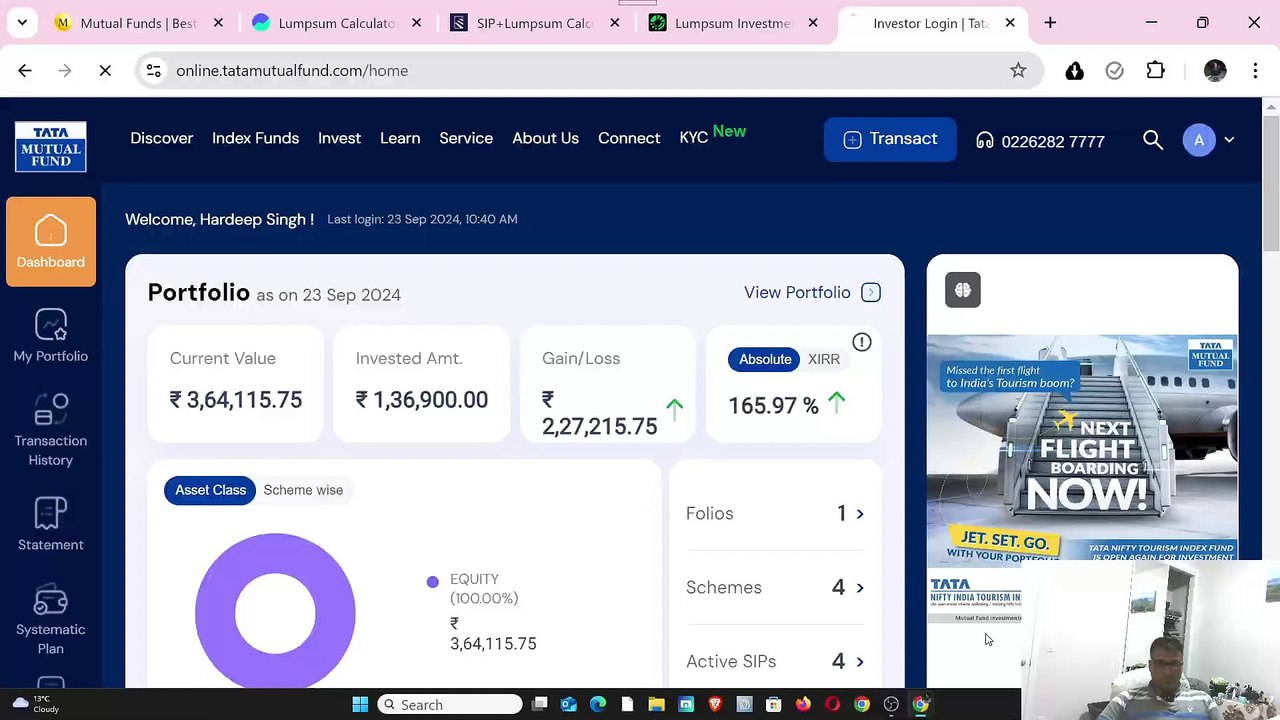This screenshot has width=1280, height=720.
Task: Click the stop loading button in browser toolbar
Action: click(105, 70)
